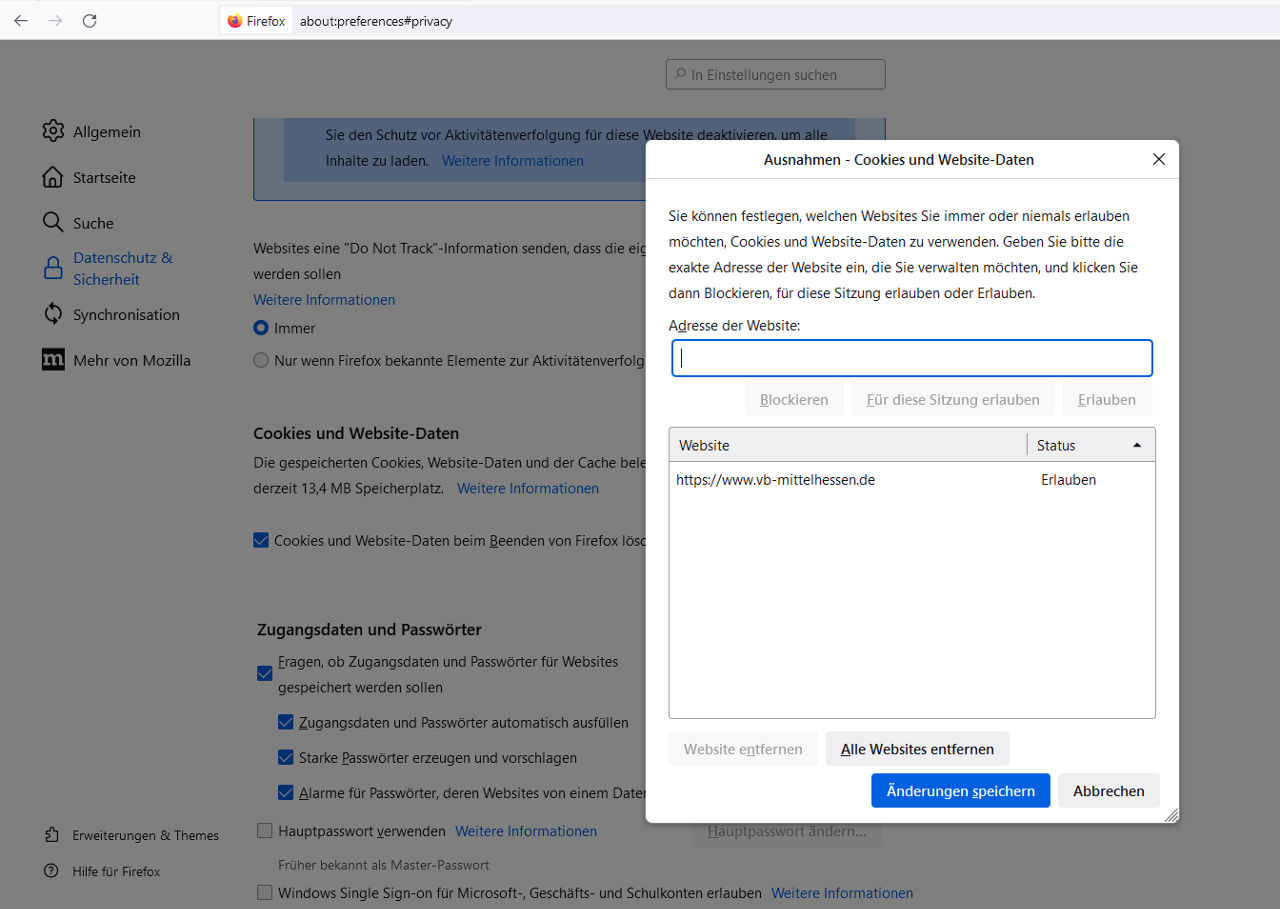Click the Mehr von Mozilla icon
Viewport: 1280px width, 909px height.
click(53, 360)
